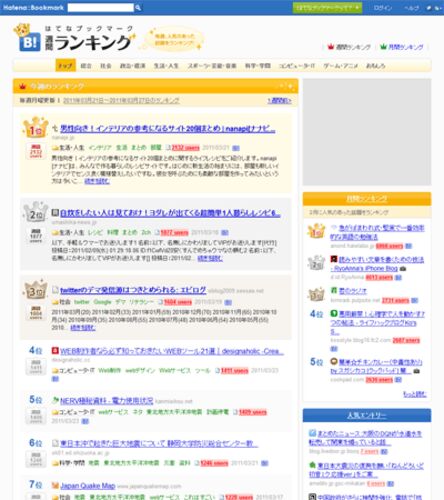The image size is (444, 500).
Task: Click the date range link 2011年03月21日〜03月27日
Action: click(121, 100)
